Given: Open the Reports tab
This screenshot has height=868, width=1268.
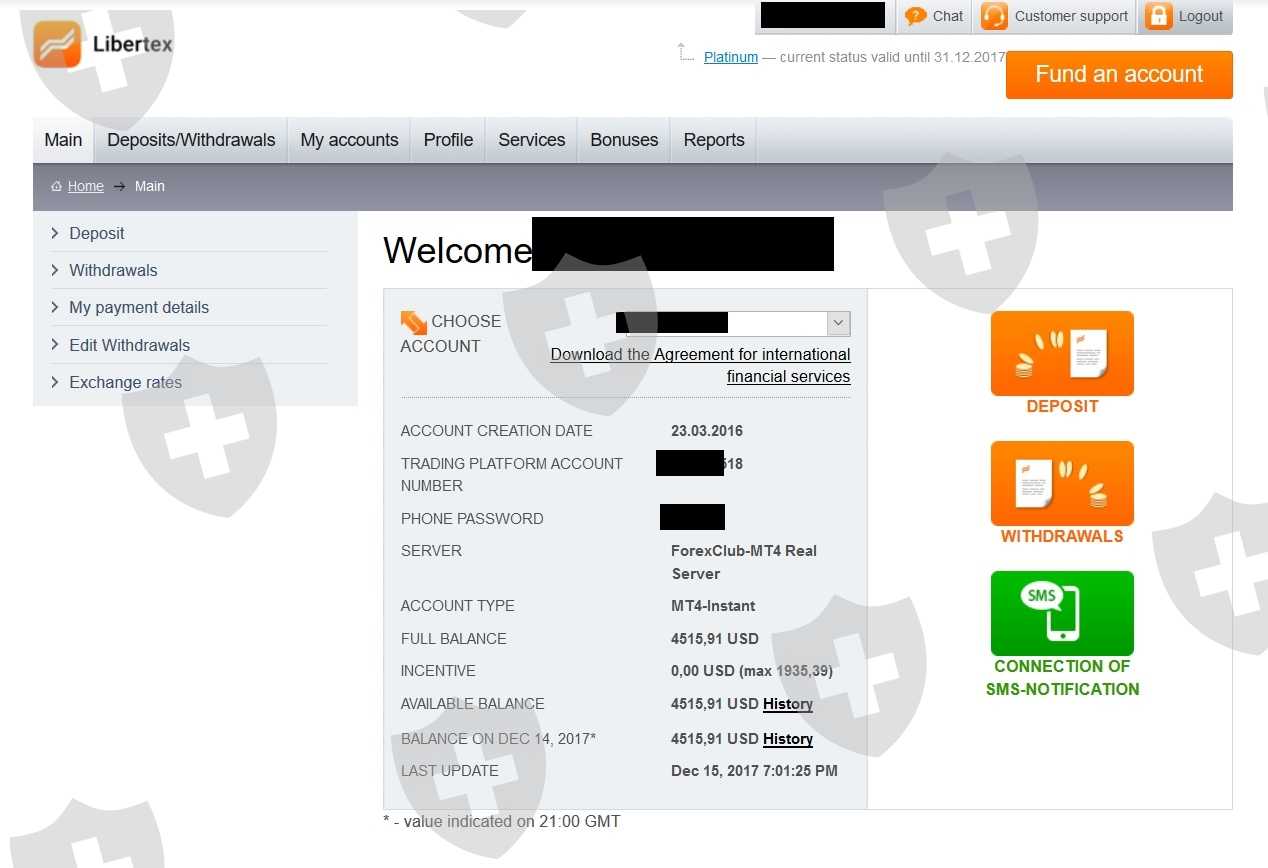Looking at the screenshot, I should click(714, 140).
